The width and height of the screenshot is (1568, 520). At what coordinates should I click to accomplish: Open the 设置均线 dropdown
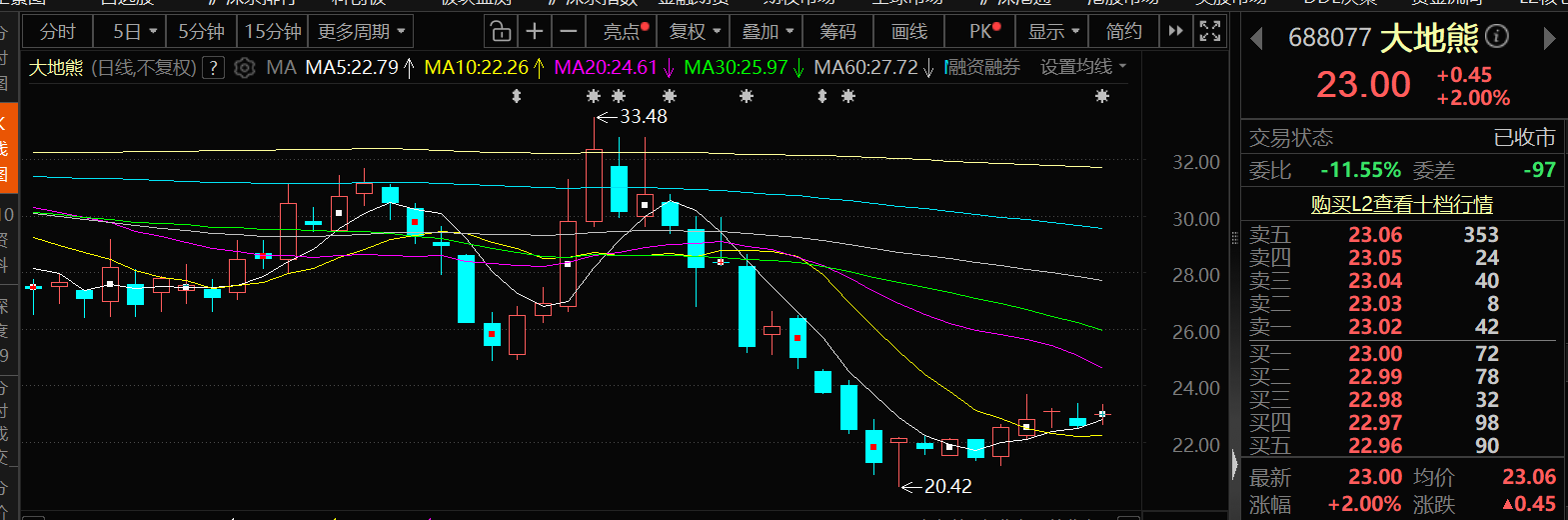[x=1083, y=67]
